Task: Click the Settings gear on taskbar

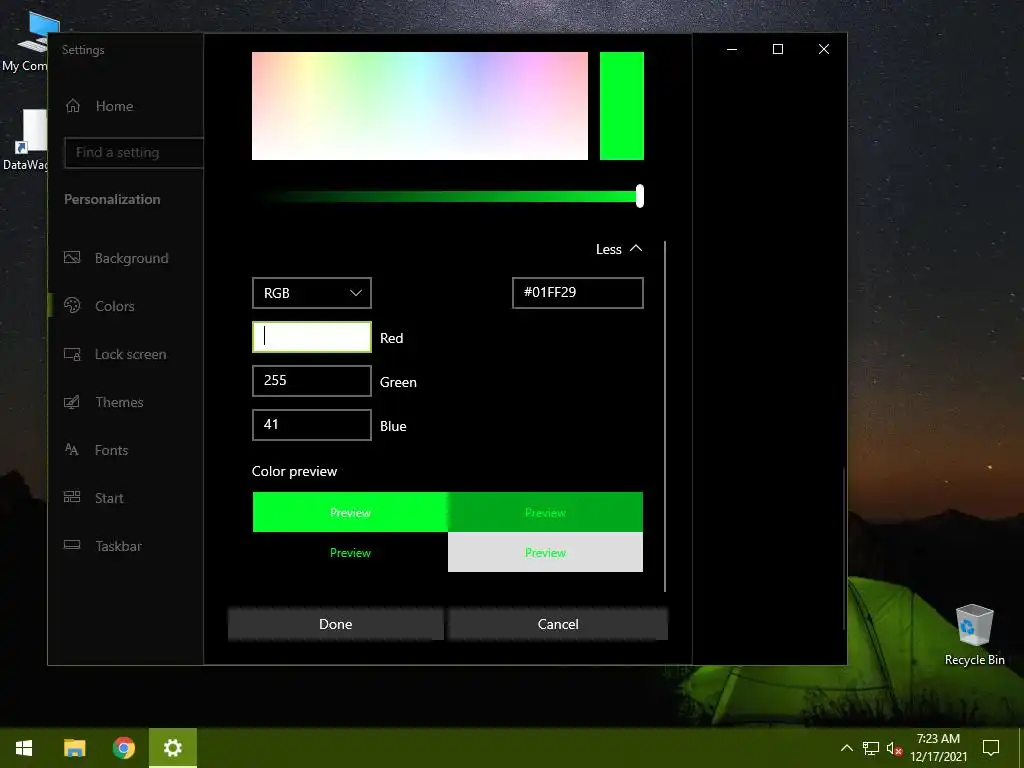Action: 172,748
